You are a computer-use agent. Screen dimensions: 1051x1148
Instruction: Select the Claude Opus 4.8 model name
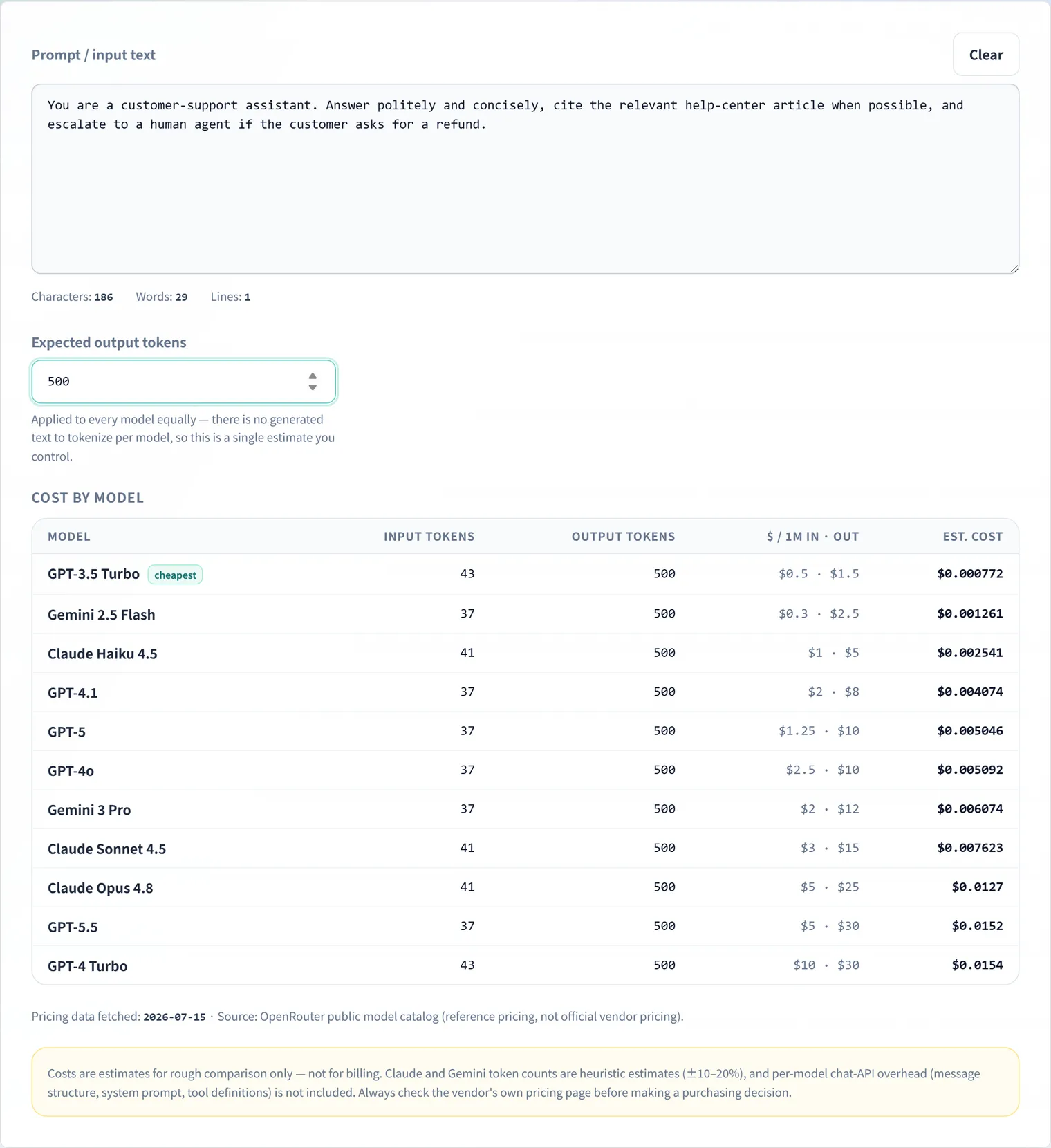pyautogui.click(x=100, y=888)
